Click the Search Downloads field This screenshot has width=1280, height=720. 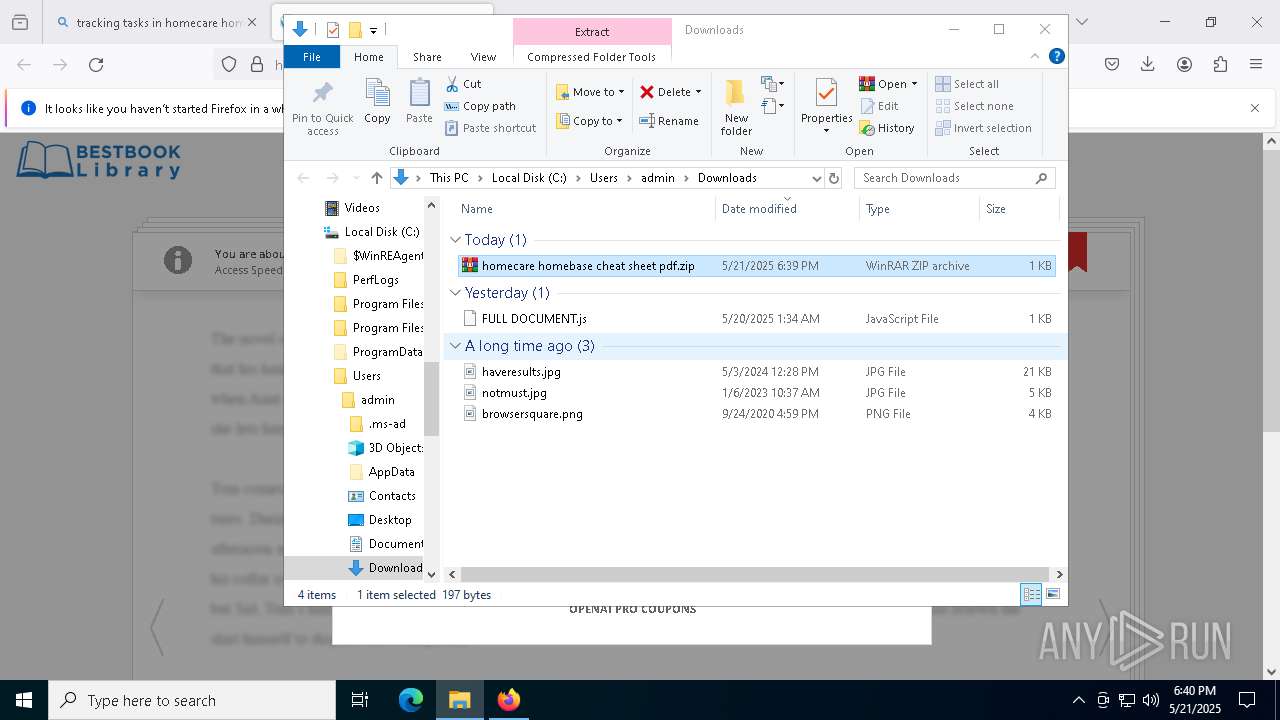coord(955,178)
